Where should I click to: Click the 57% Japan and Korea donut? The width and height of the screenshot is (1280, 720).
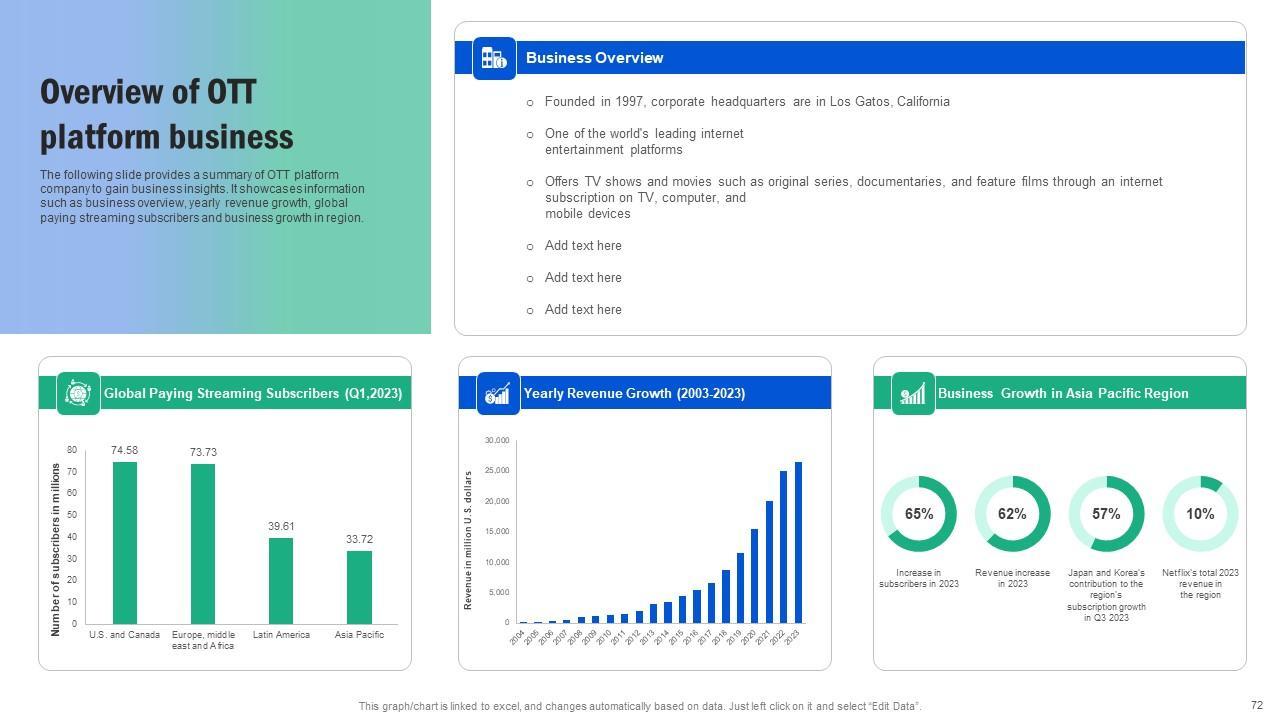1106,514
